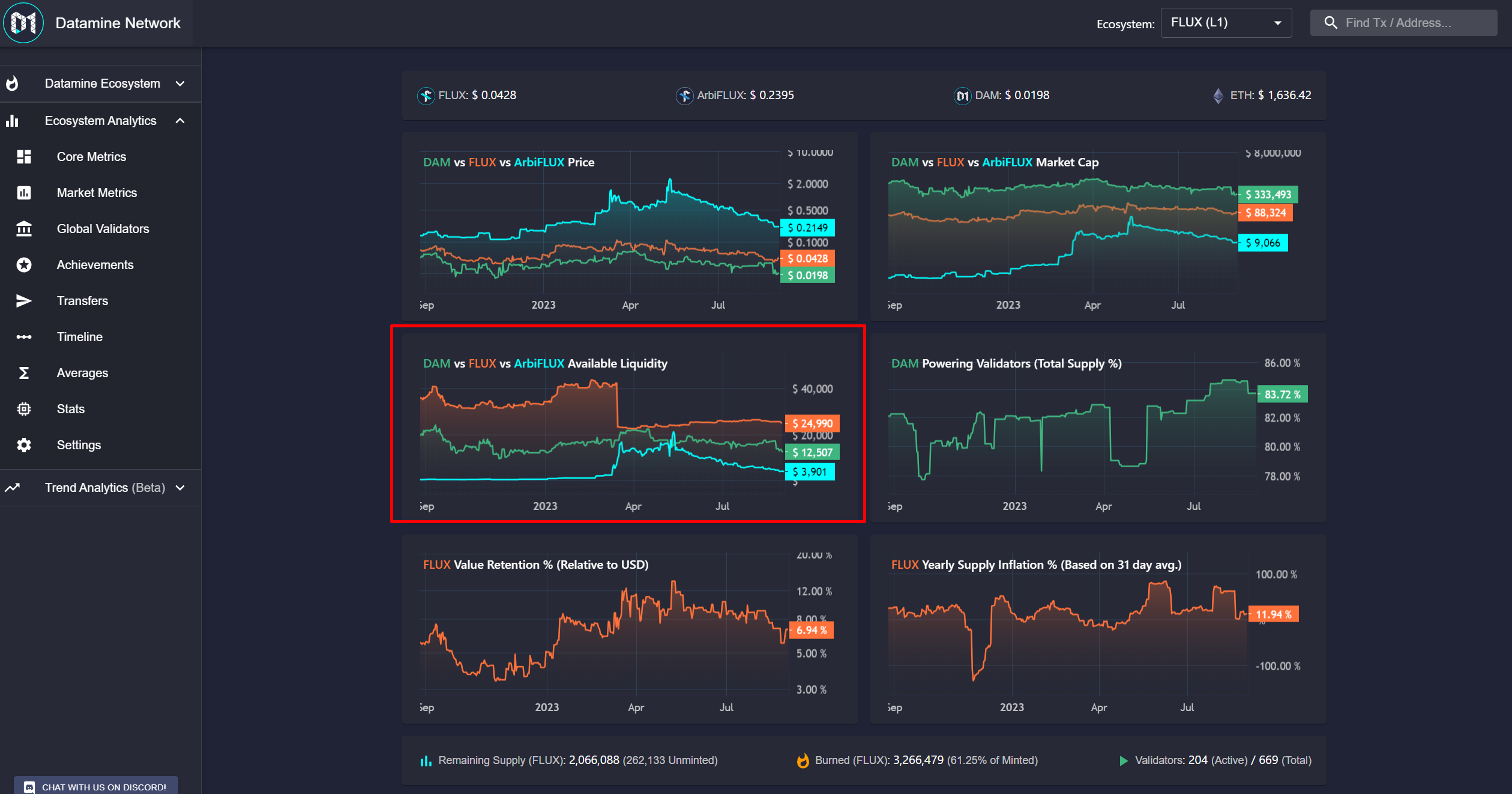Click the Datamine Network title link
The height and width of the screenshot is (794, 1512).
click(118, 23)
